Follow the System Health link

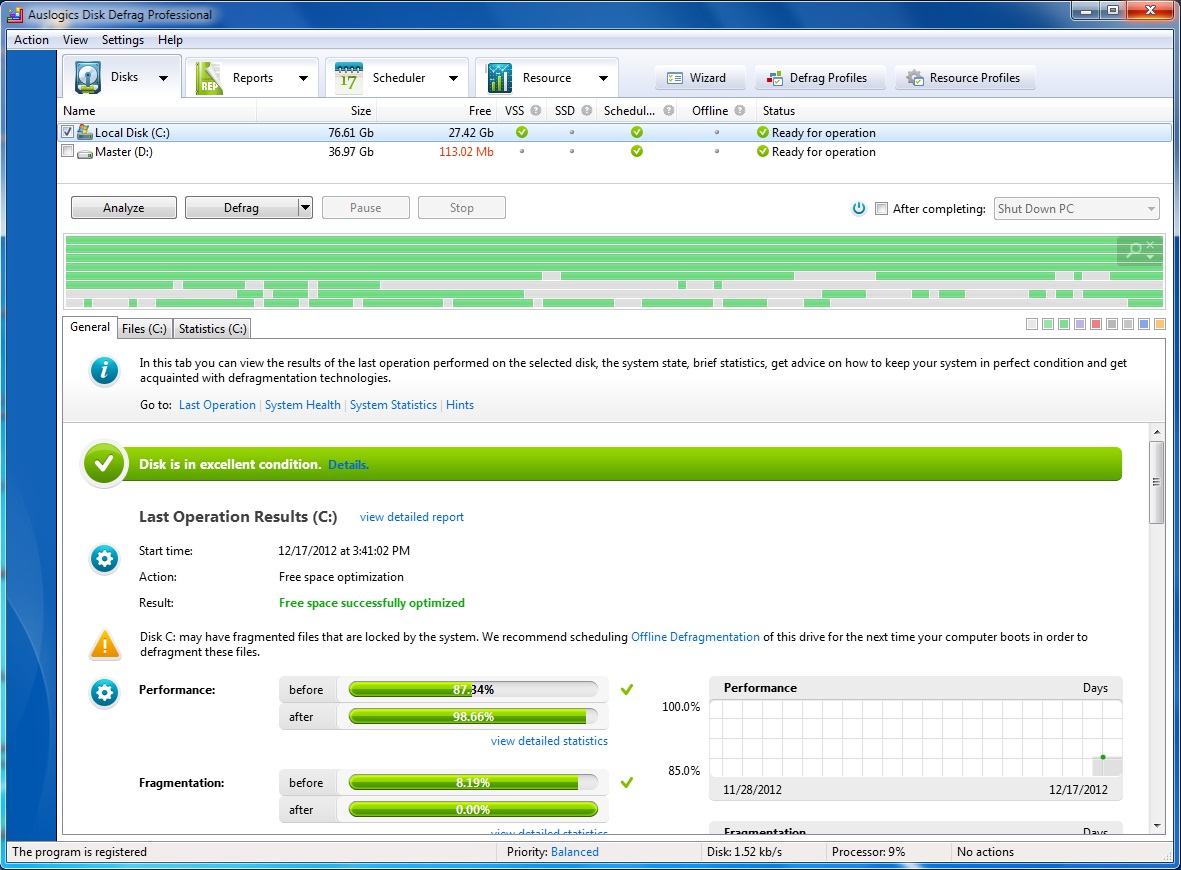click(302, 404)
